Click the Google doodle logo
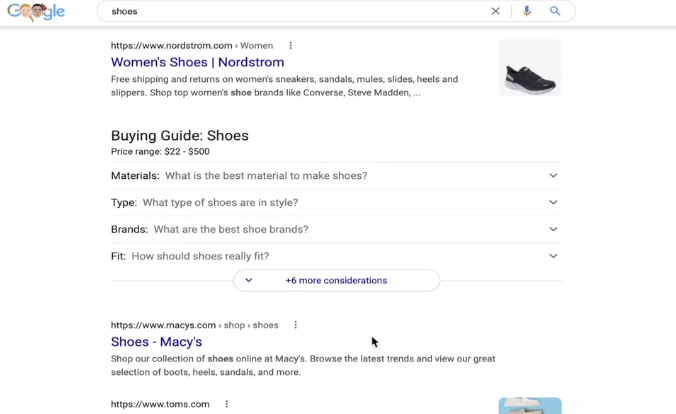The width and height of the screenshot is (676, 414). click(x=36, y=12)
